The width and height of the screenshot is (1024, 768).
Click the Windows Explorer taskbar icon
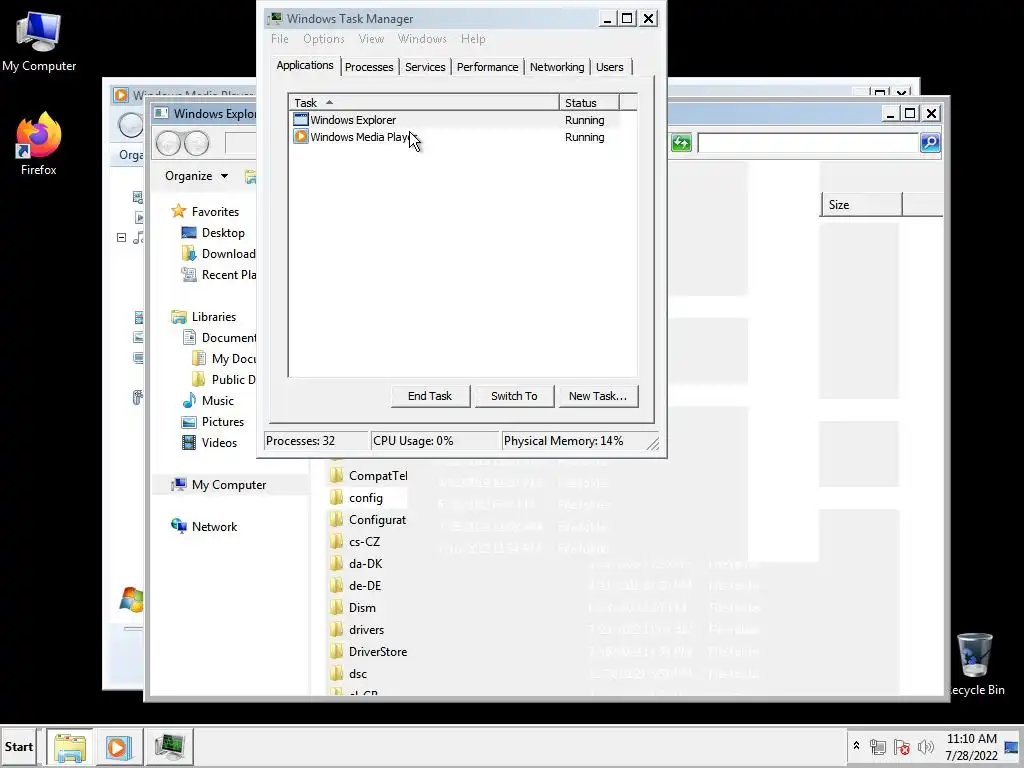70,746
